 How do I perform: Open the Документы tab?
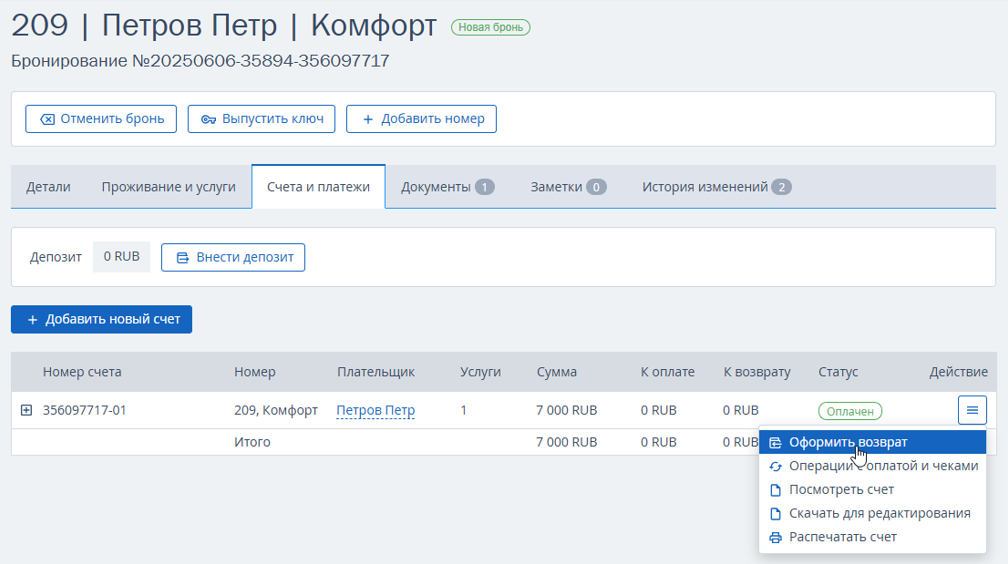coord(447,186)
